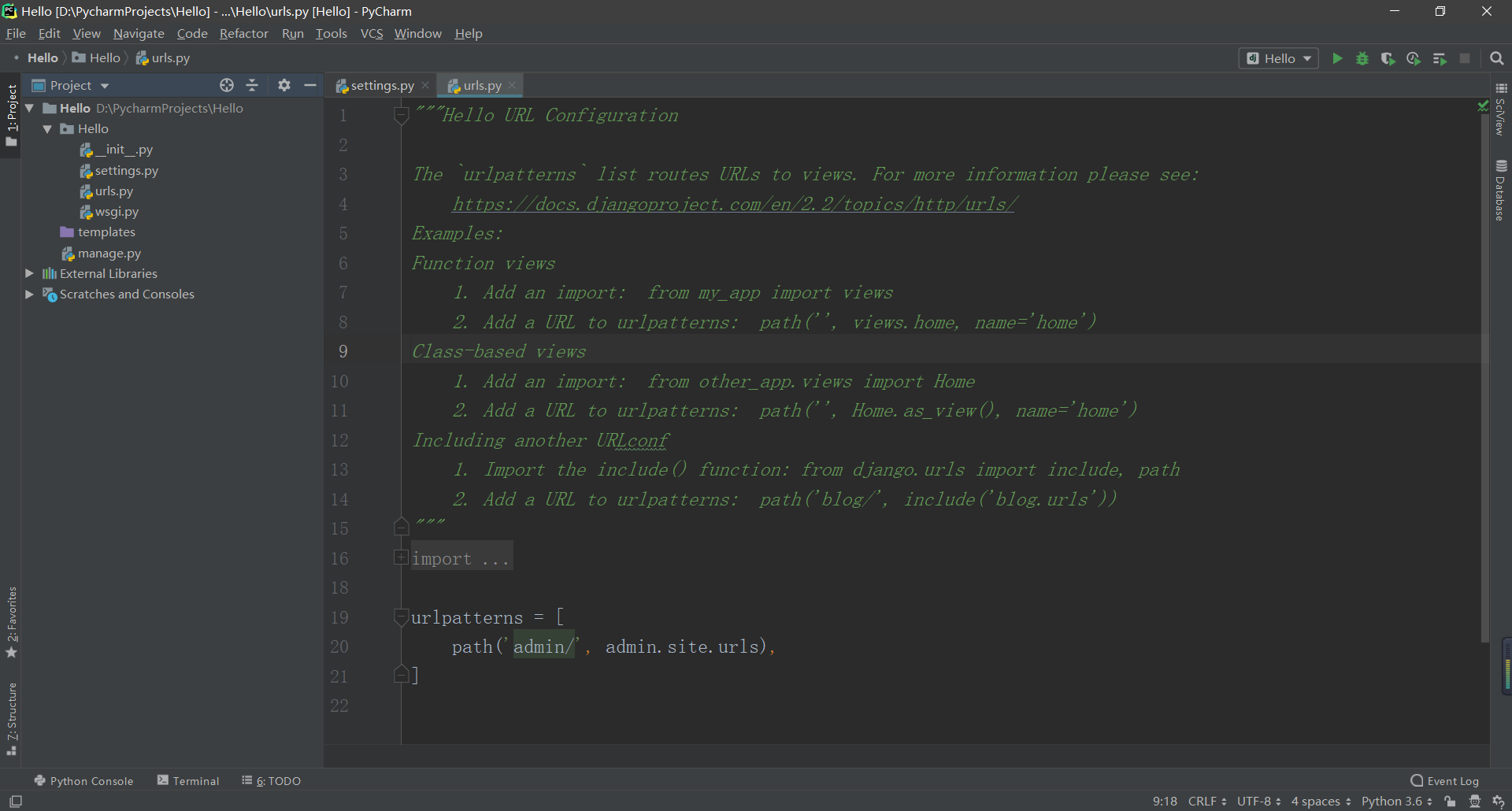1512x811 pixels.
Task: Open Search Everywhere magnifier
Action: click(1497, 58)
